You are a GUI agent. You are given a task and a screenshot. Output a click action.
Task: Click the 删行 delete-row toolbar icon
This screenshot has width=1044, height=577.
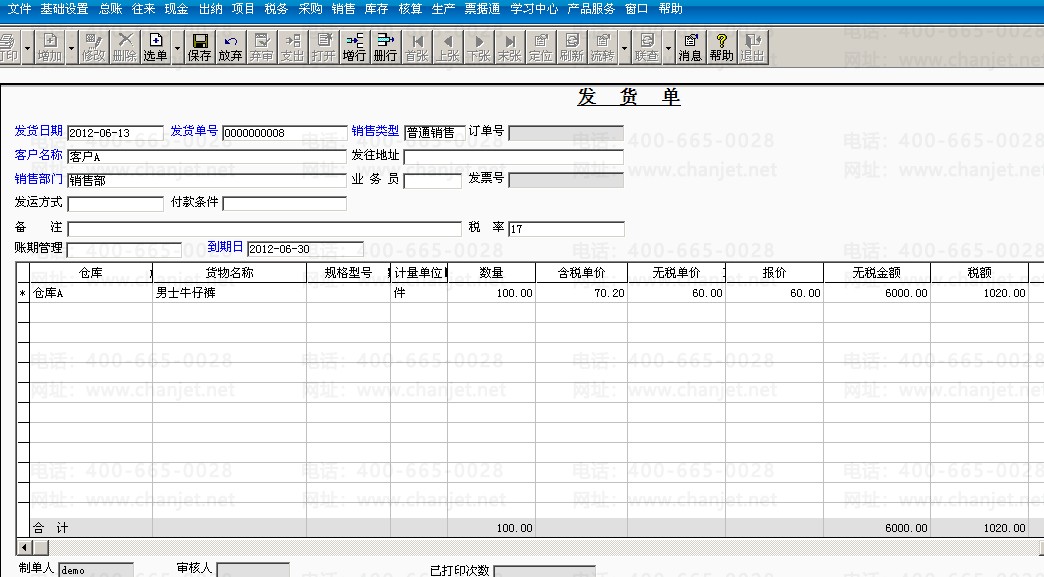coord(385,47)
